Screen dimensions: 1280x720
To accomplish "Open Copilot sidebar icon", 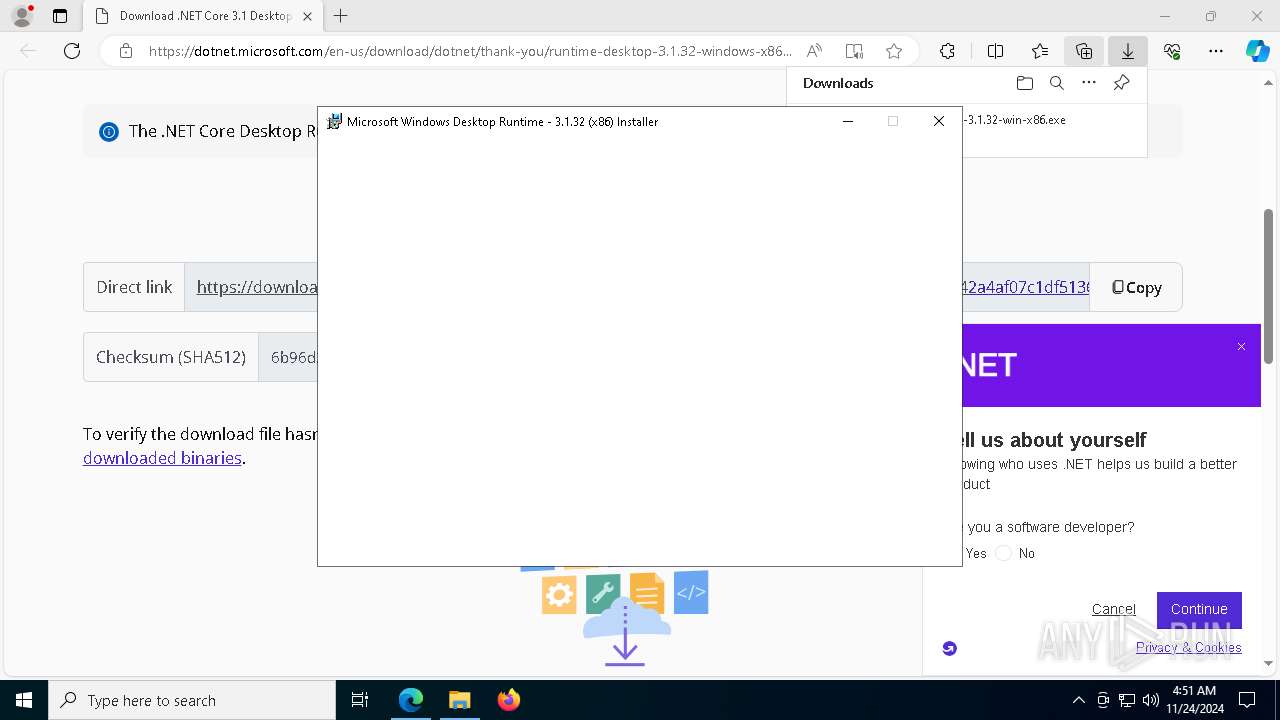I will (x=1257, y=51).
